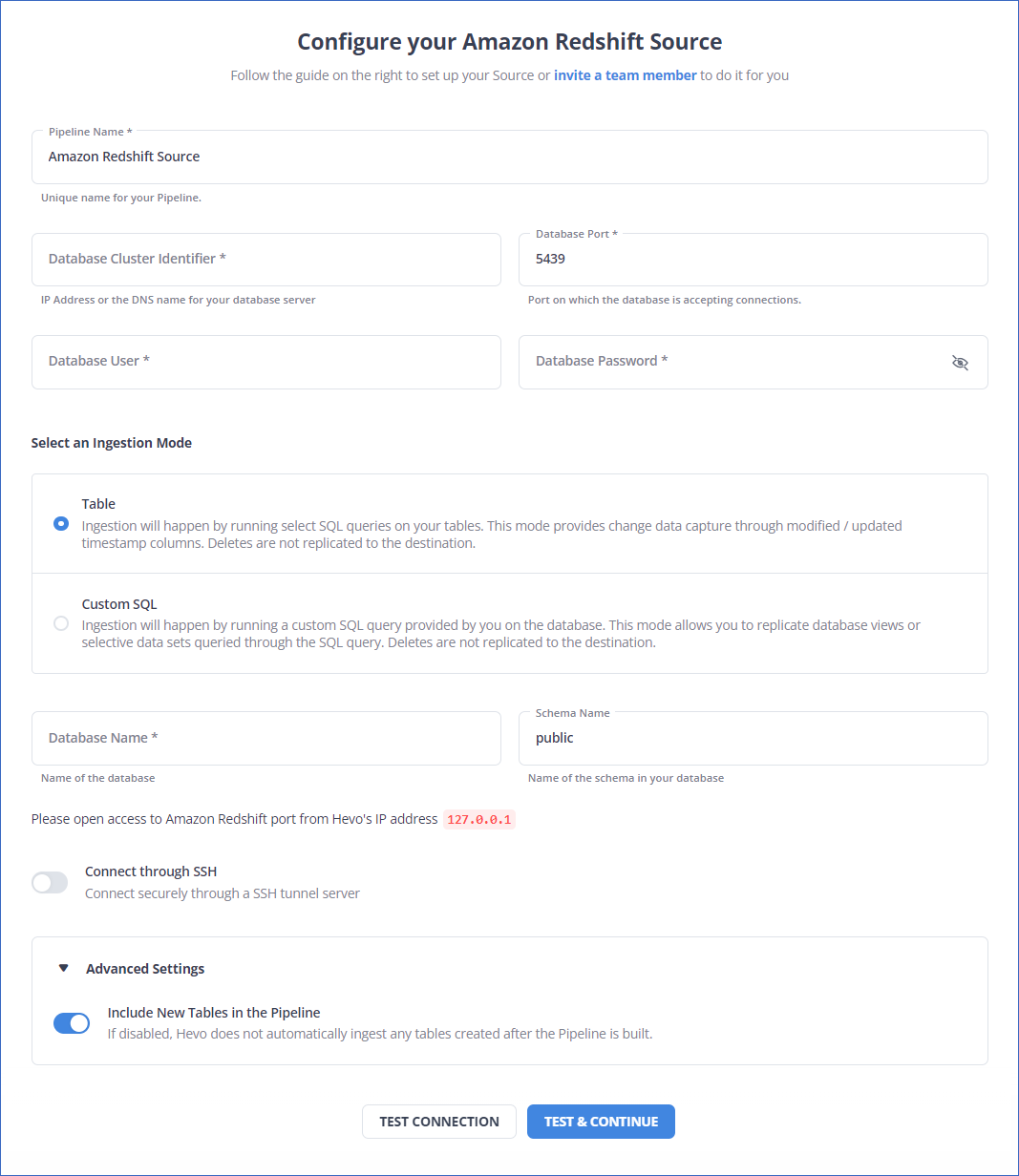
Task: Click the invite a team member link
Action: 626,75
